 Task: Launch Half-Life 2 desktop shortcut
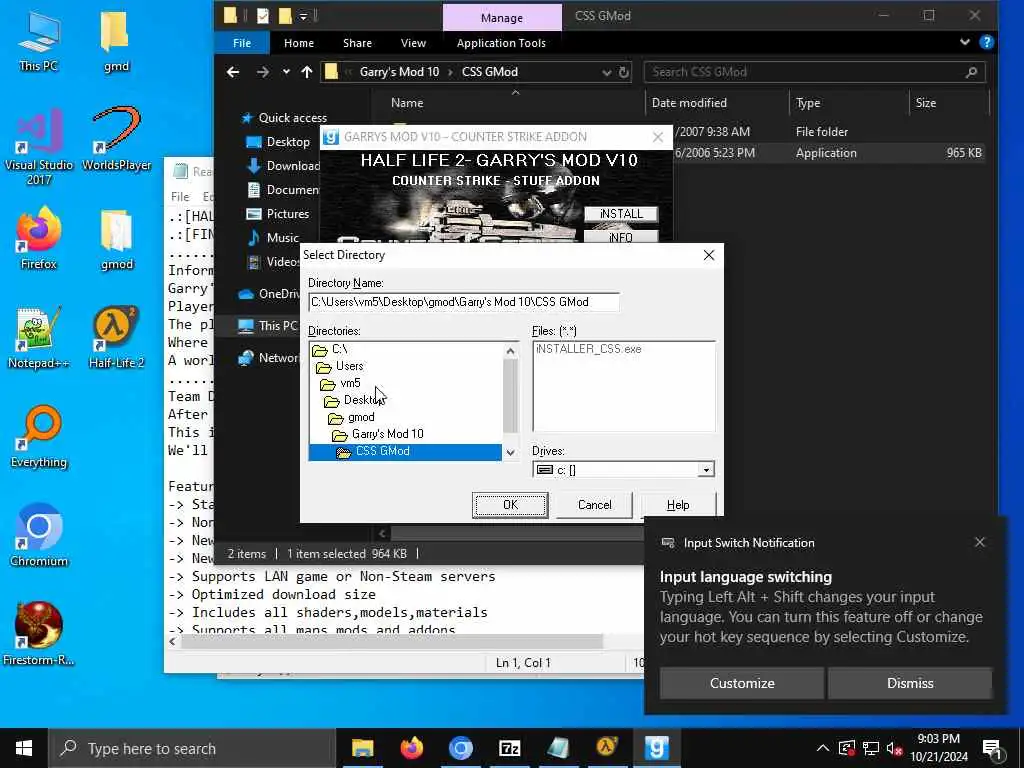click(116, 338)
